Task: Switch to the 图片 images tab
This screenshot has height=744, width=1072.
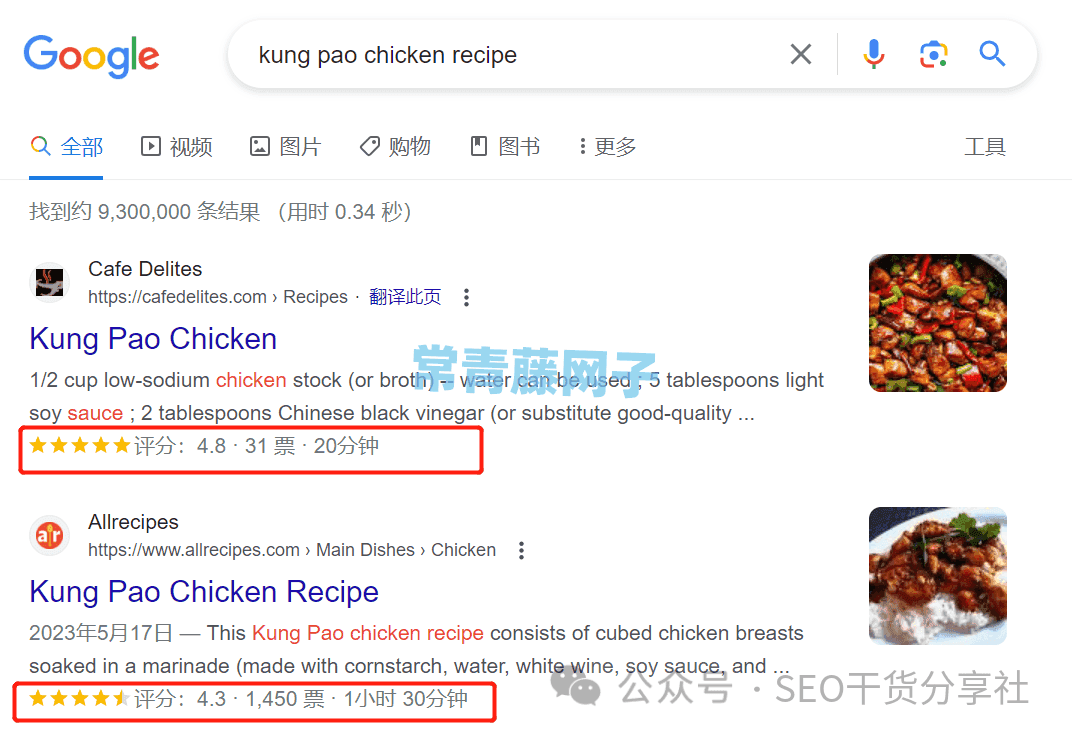Action: click(286, 146)
